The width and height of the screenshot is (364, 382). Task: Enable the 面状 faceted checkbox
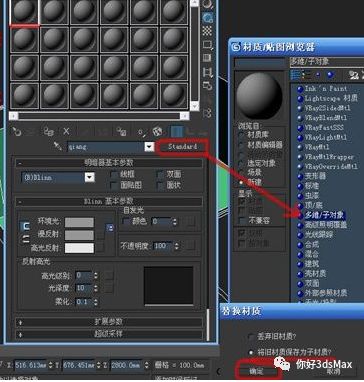[161, 185]
